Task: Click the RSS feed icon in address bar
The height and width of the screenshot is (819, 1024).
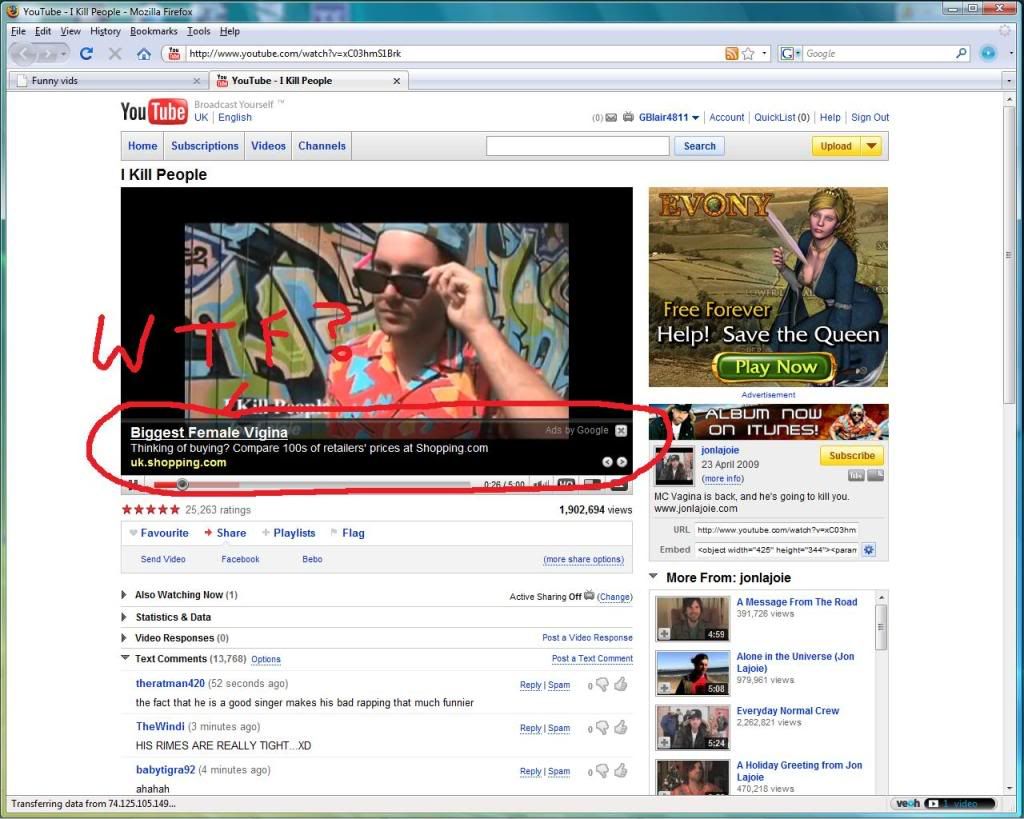Action: point(732,54)
